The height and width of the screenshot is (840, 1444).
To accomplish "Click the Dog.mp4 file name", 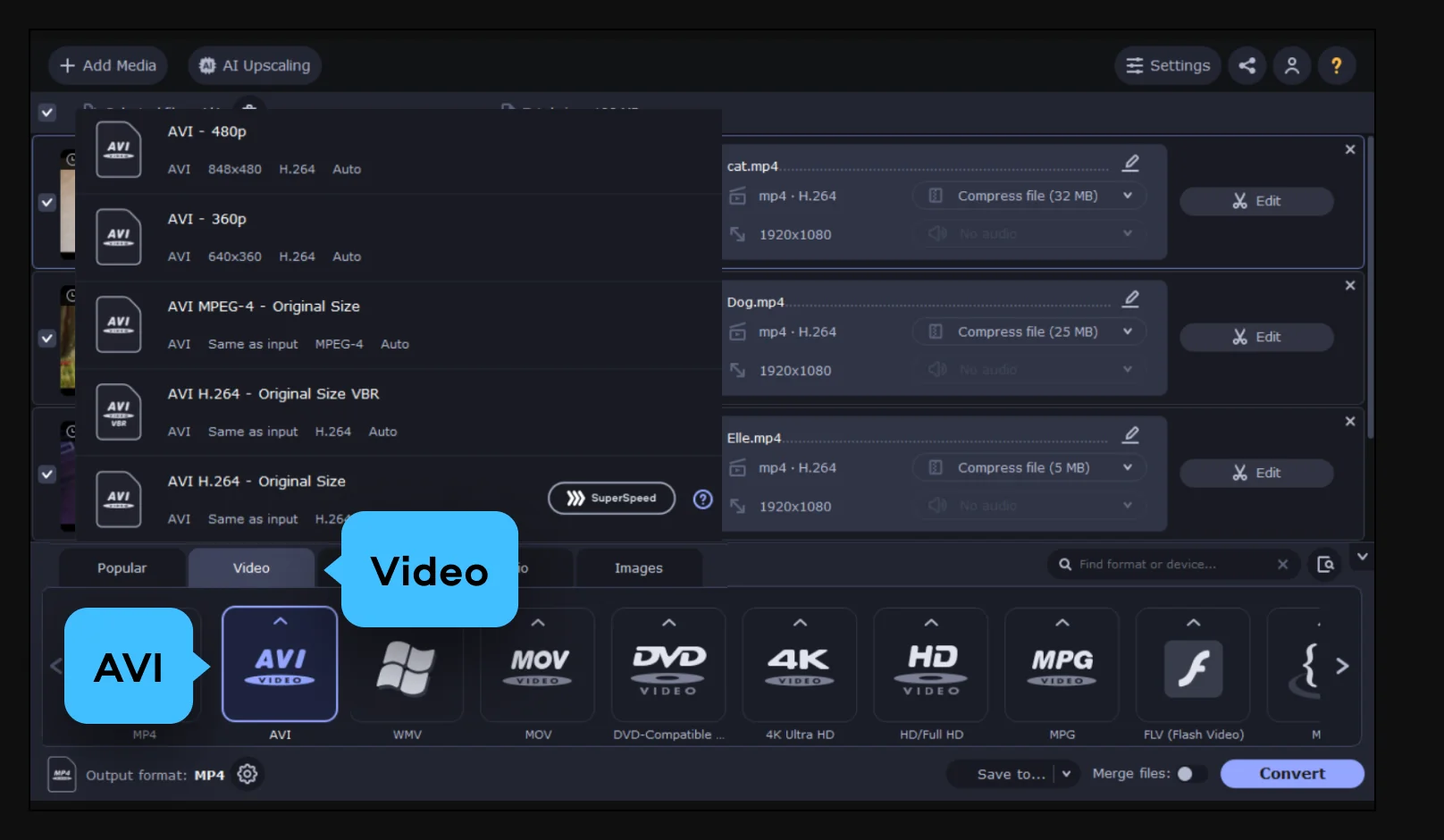I will [755, 302].
